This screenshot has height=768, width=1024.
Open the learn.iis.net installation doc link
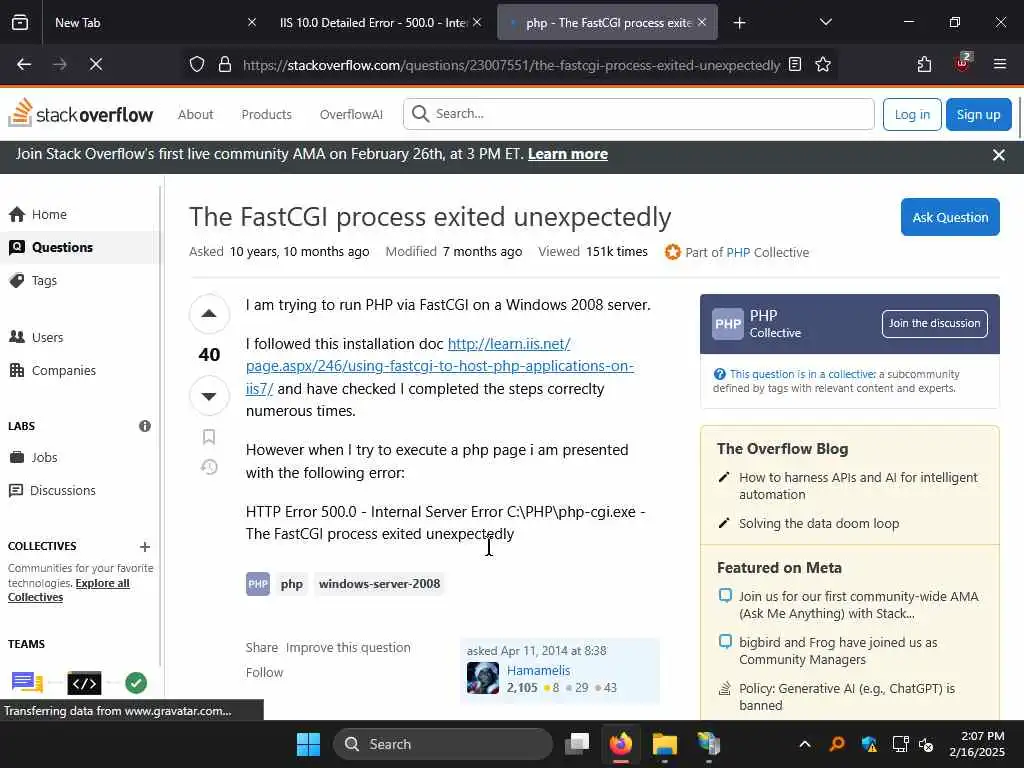tap(440, 366)
